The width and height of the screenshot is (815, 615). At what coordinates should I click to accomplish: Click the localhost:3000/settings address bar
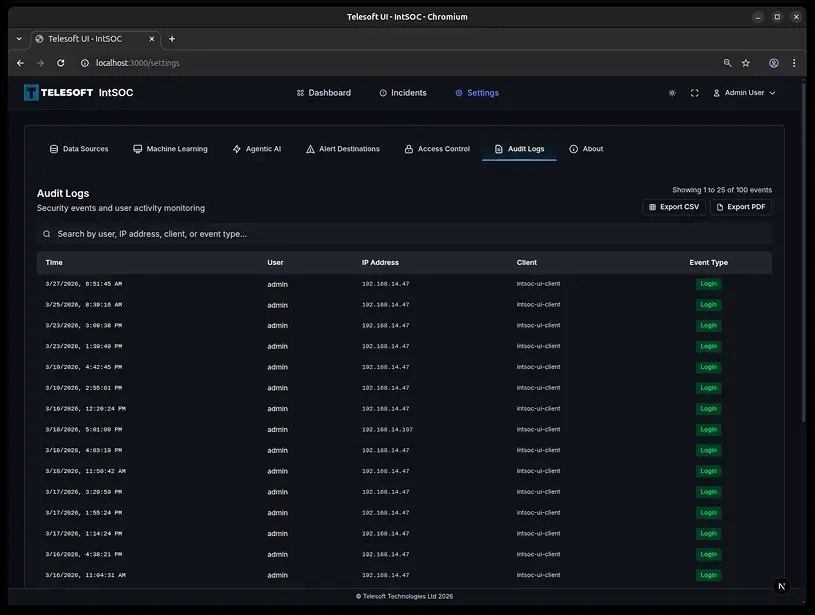pyautogui.click(x=137, y=63)
